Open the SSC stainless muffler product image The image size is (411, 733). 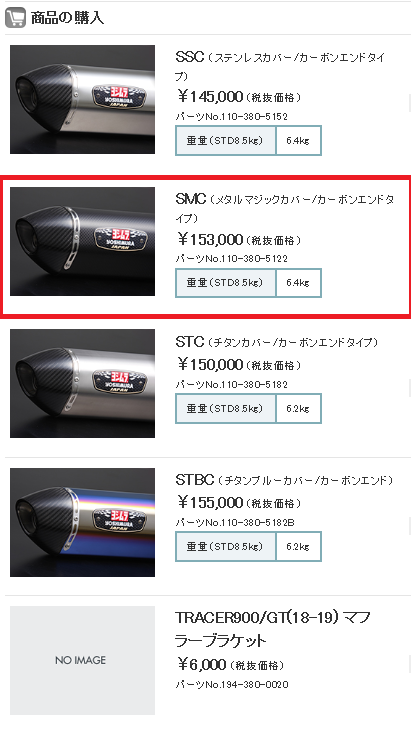[82, 99]
